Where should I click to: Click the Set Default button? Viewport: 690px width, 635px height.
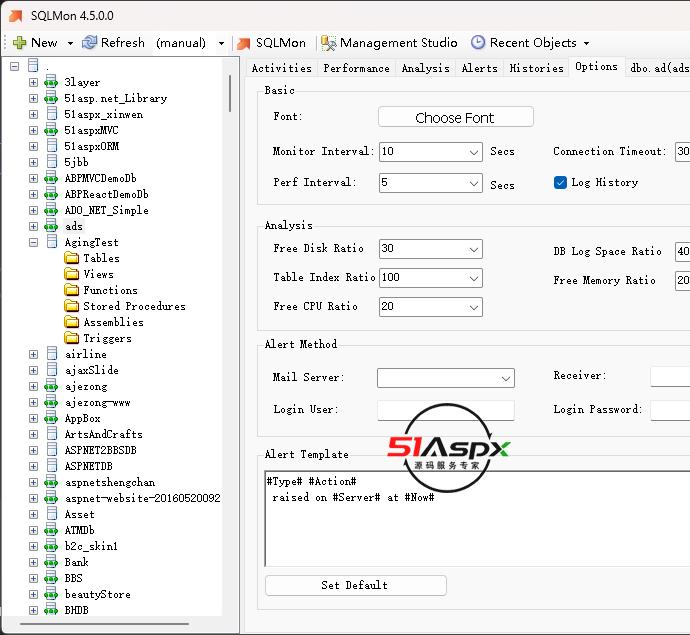point(355,585)
